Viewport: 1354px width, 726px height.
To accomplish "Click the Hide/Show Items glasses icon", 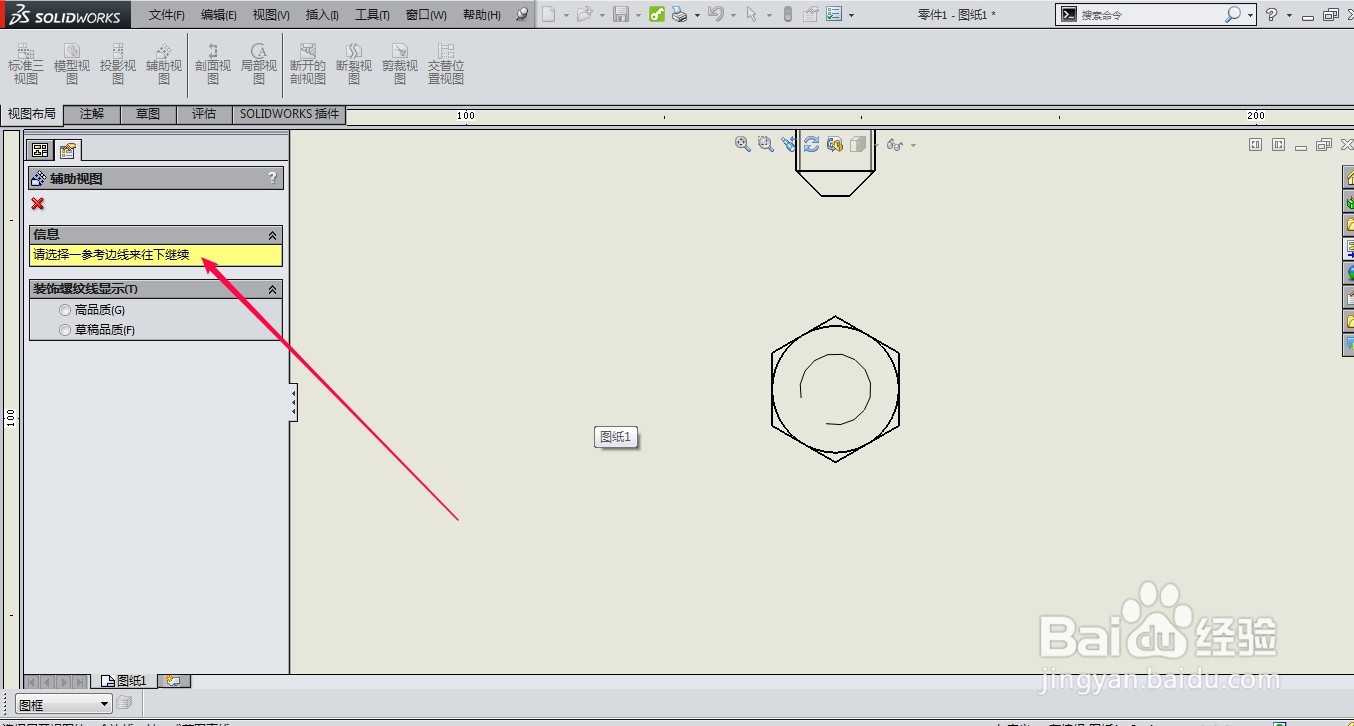I will 894,145.
